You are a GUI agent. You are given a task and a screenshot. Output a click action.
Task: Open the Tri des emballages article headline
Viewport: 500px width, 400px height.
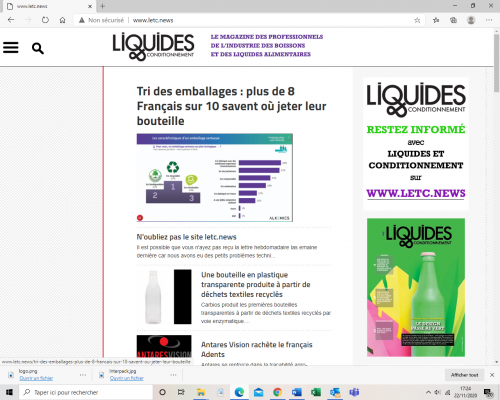click(231, 106)
